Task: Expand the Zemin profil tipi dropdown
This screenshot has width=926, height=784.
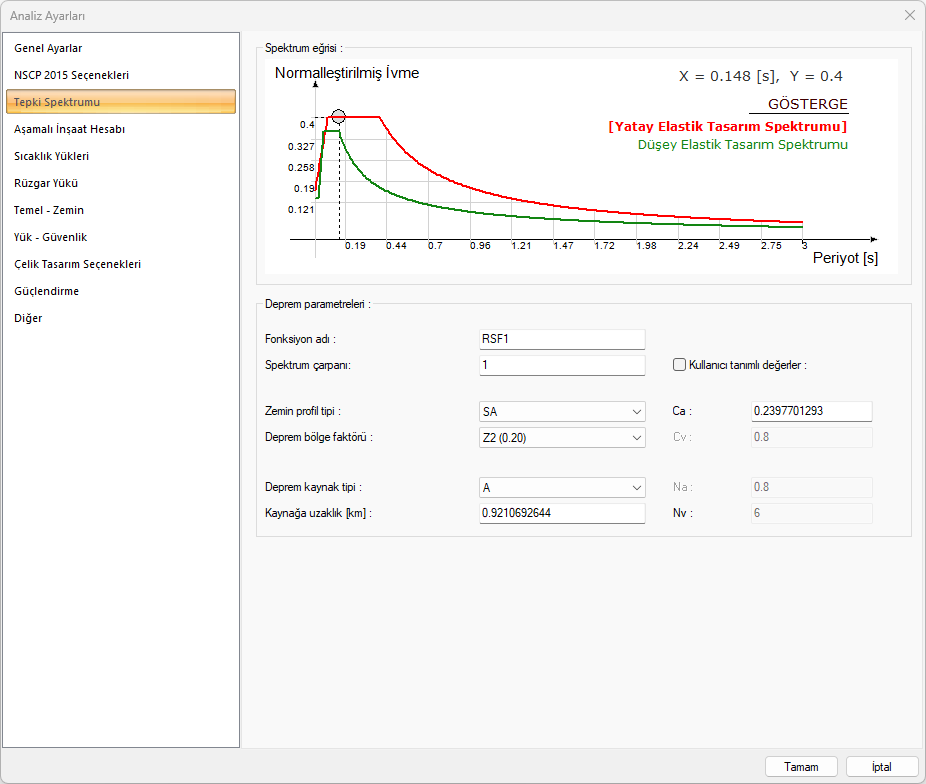Action: 562,412
